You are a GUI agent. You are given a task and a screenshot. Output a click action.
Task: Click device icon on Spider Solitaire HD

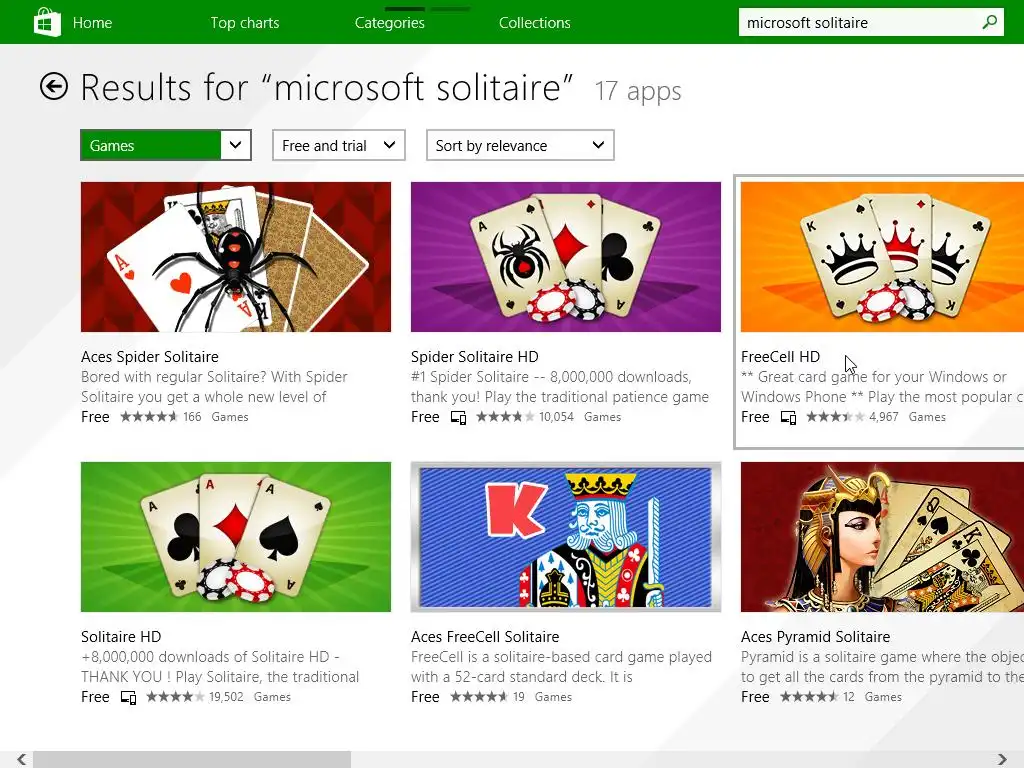point(458,417)
